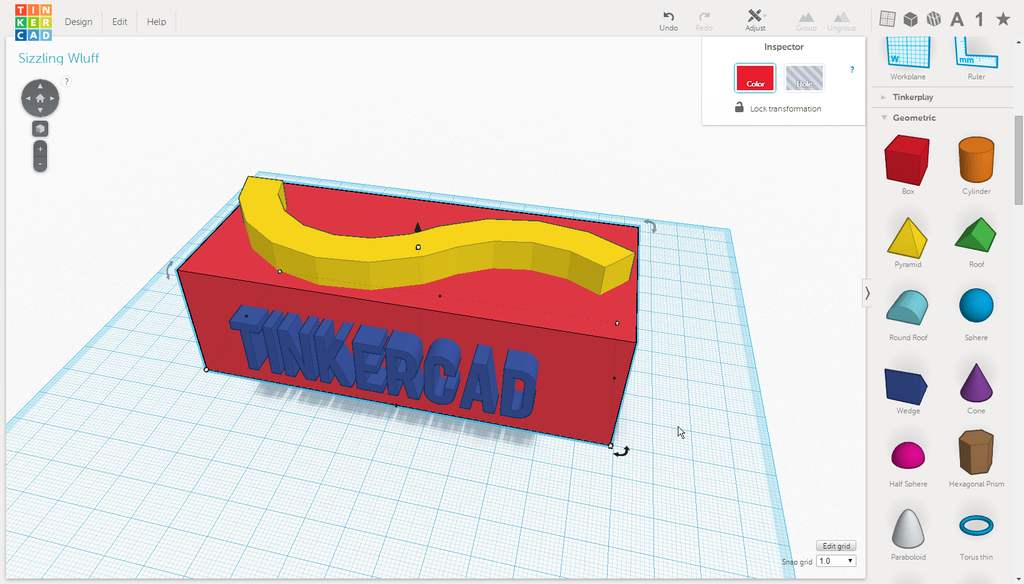Toggle Lock transformation padlock
Image resolution: width=1024 pixels, height=584 pixels.
click(739, 107)
